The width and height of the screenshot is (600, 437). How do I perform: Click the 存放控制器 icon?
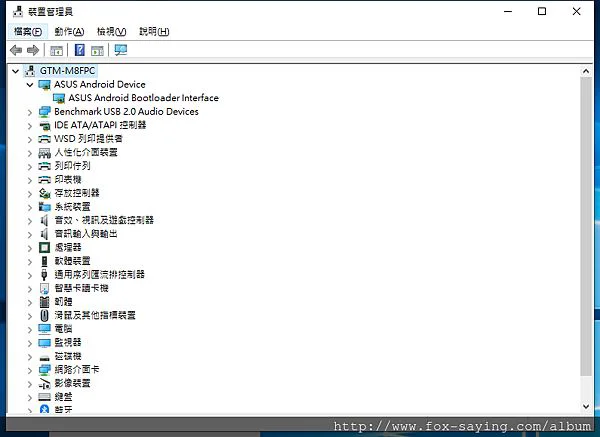pyautogui.click(x=44, y=193)
